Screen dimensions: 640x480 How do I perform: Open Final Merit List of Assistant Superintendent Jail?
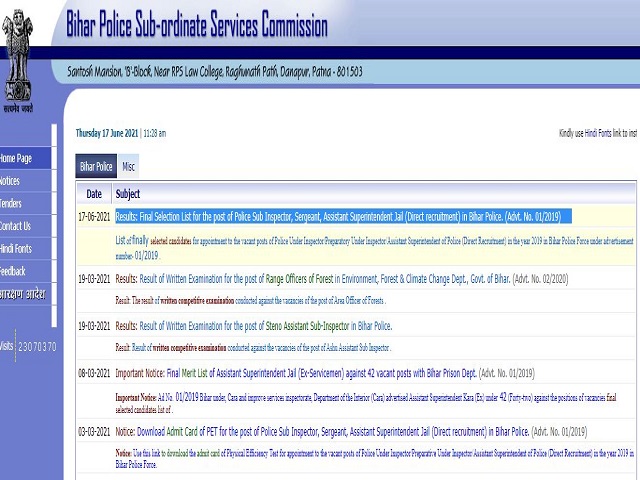click(x=325, y=373)
